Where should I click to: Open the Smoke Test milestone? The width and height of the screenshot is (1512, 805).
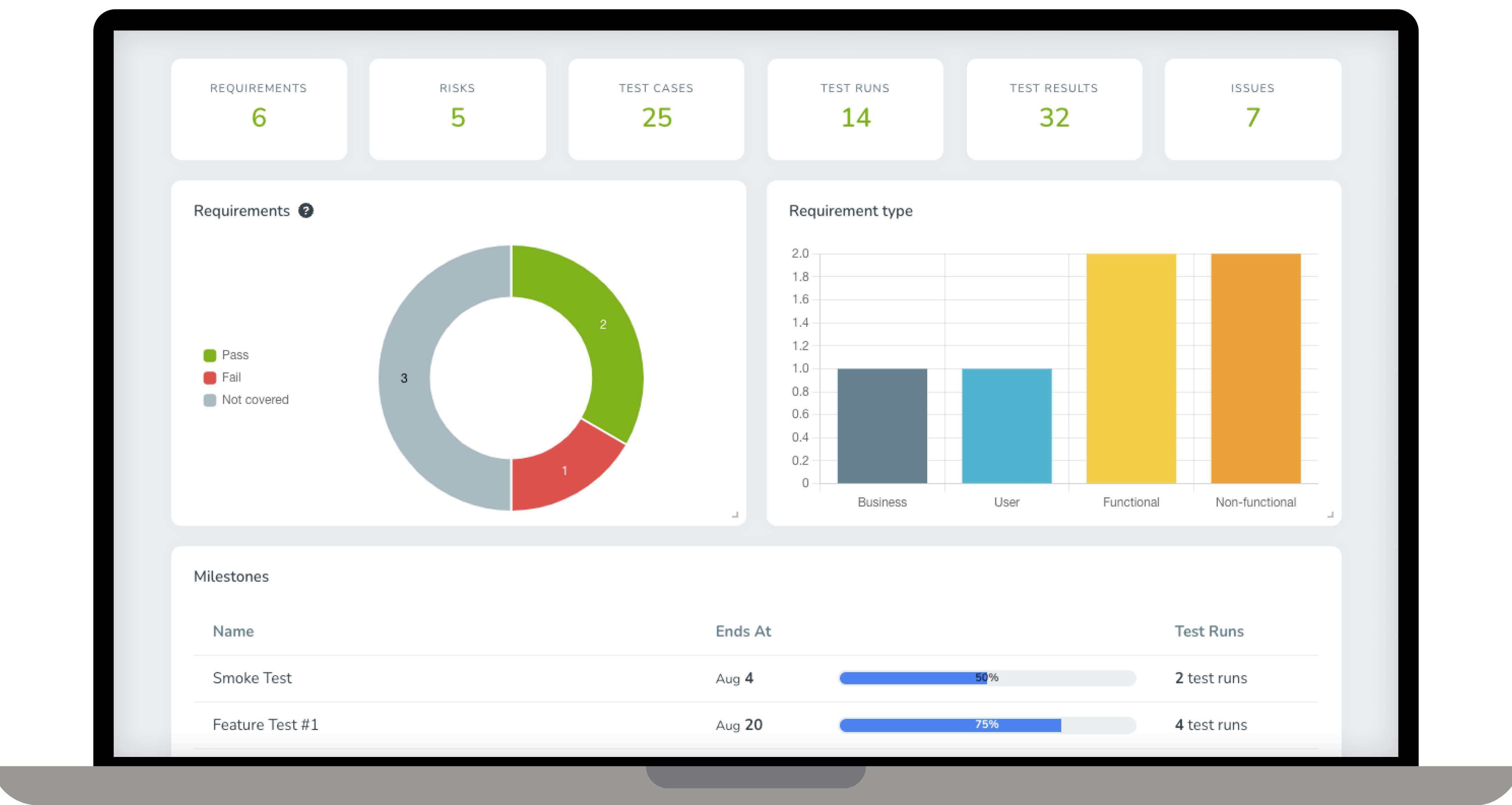252,678
